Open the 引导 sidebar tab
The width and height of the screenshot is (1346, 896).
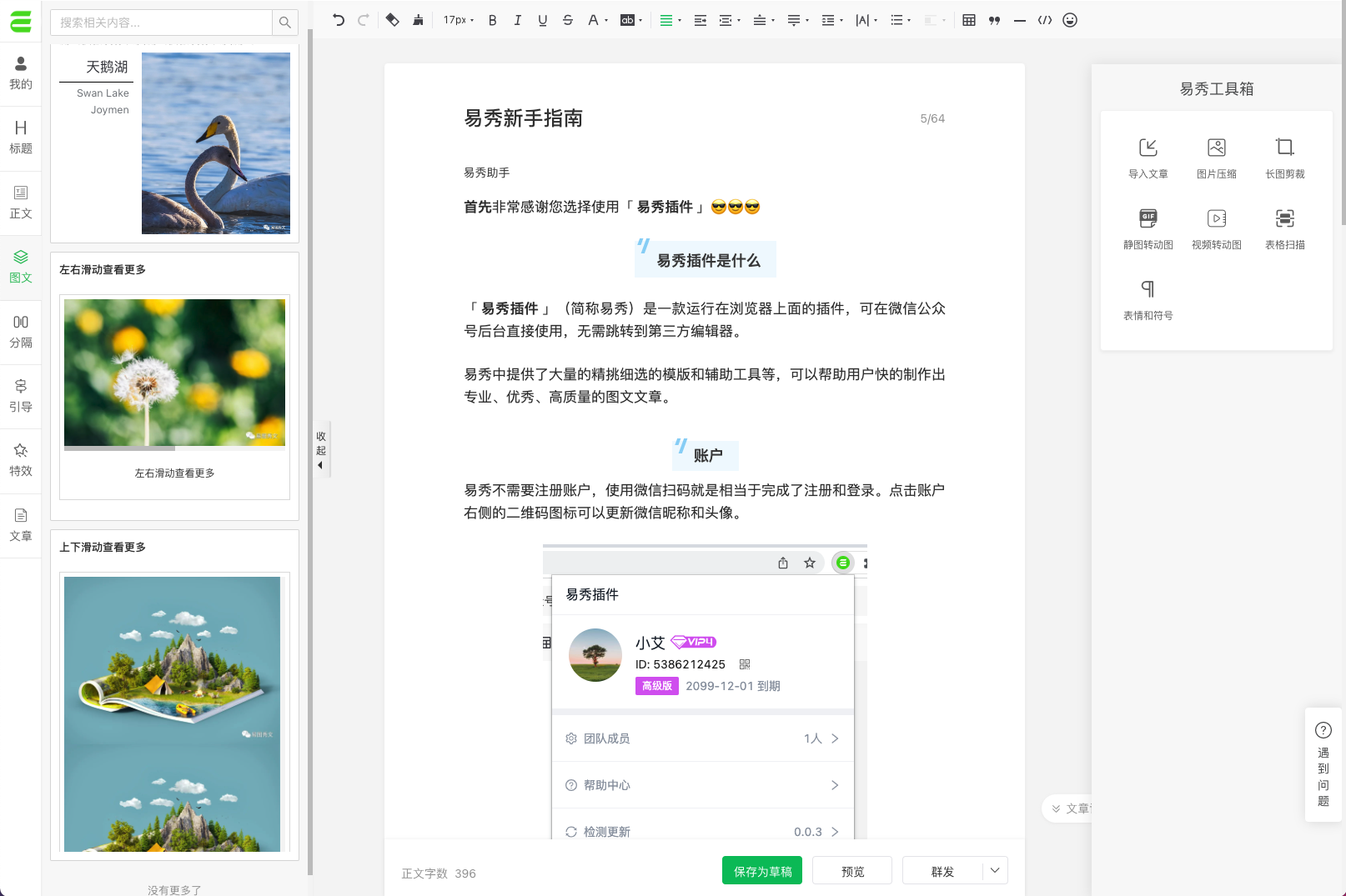coord(21,396)
